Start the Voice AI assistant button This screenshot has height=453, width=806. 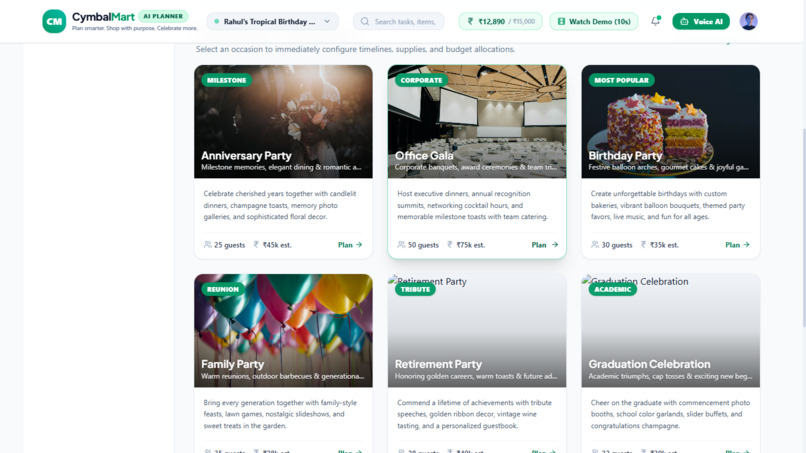701,22
